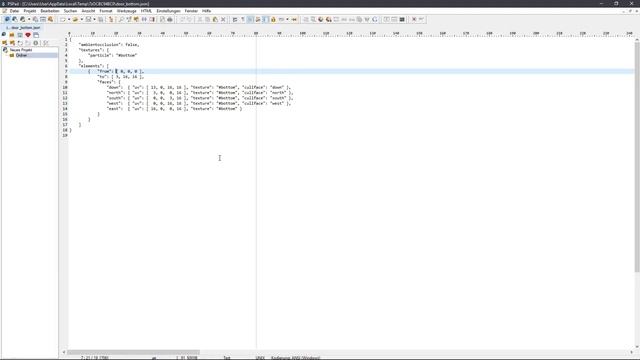Open the Projekt menu

tap(30, 11)
